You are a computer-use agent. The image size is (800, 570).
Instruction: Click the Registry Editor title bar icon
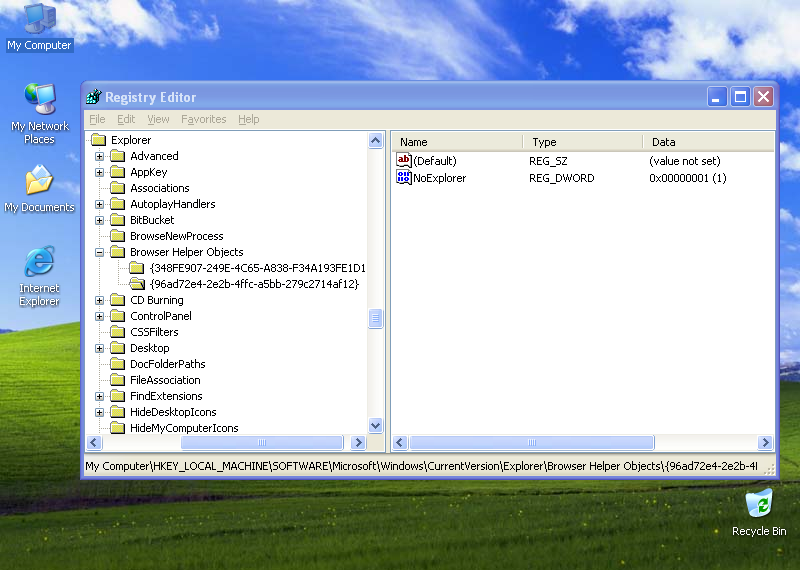pyautogui.click(x=94, y=96)
